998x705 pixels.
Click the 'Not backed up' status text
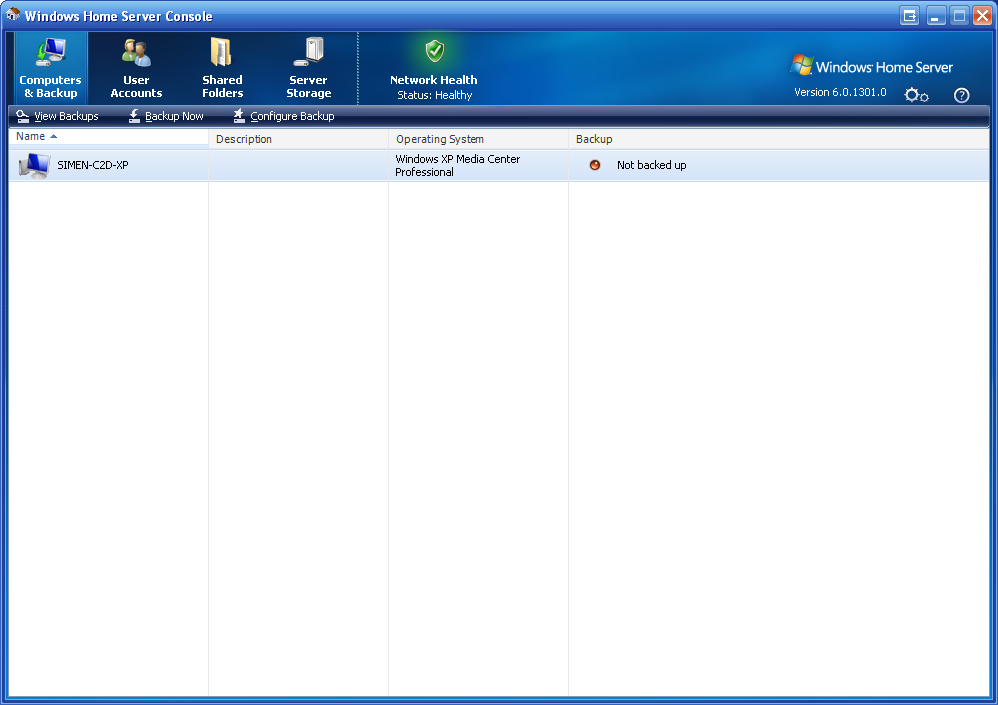[x=651, y=165]
